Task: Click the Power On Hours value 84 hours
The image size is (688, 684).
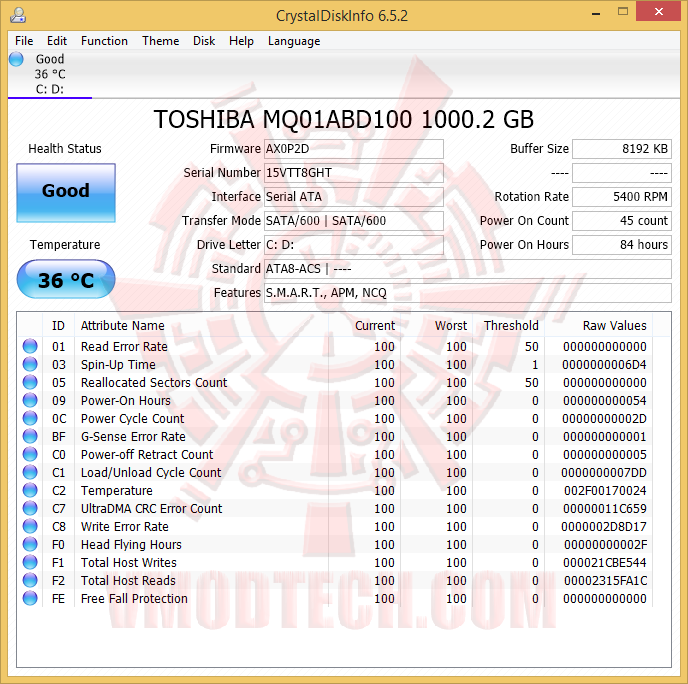Action: 622,244
